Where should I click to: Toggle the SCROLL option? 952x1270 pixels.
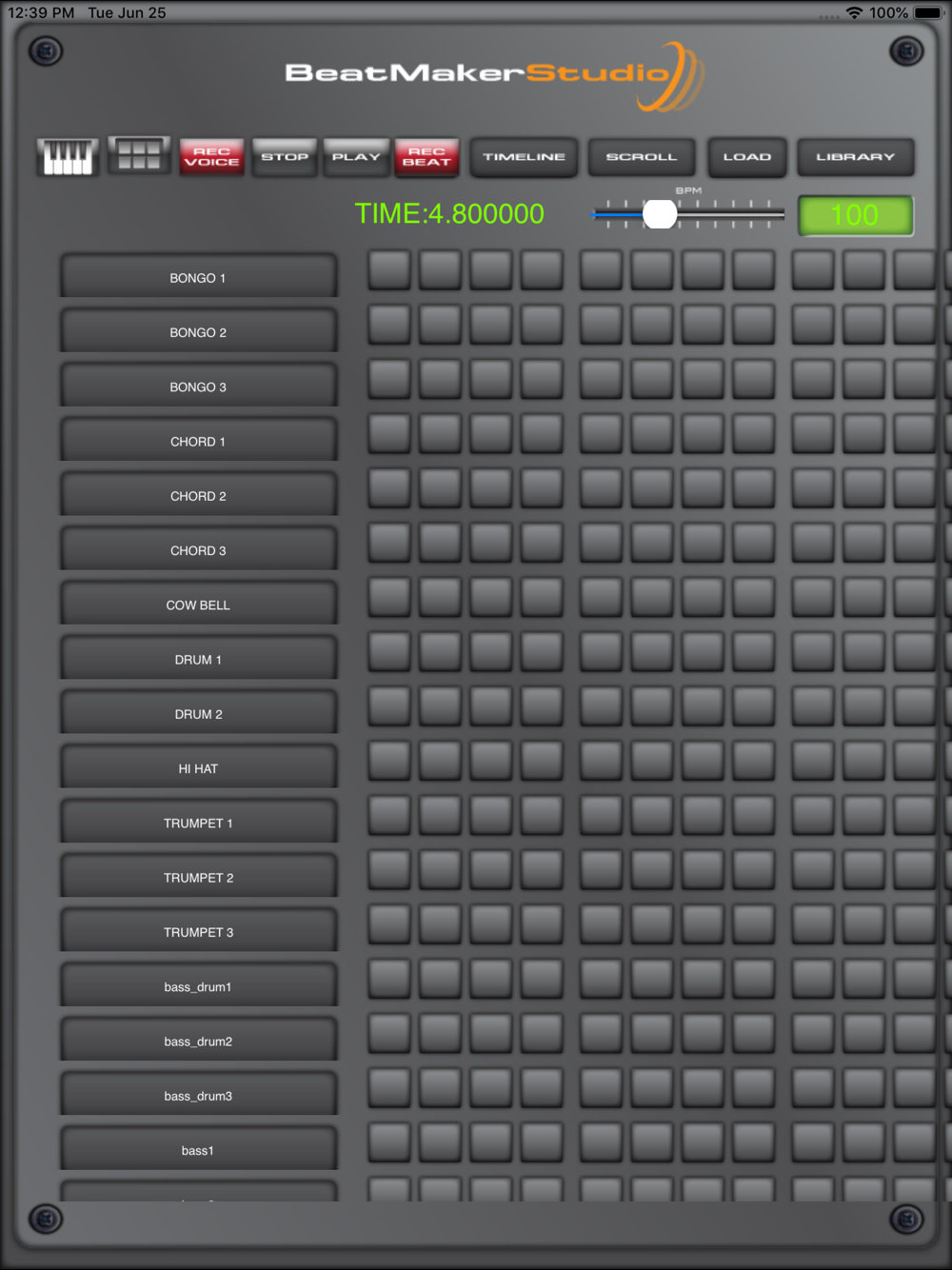[642, 157]
